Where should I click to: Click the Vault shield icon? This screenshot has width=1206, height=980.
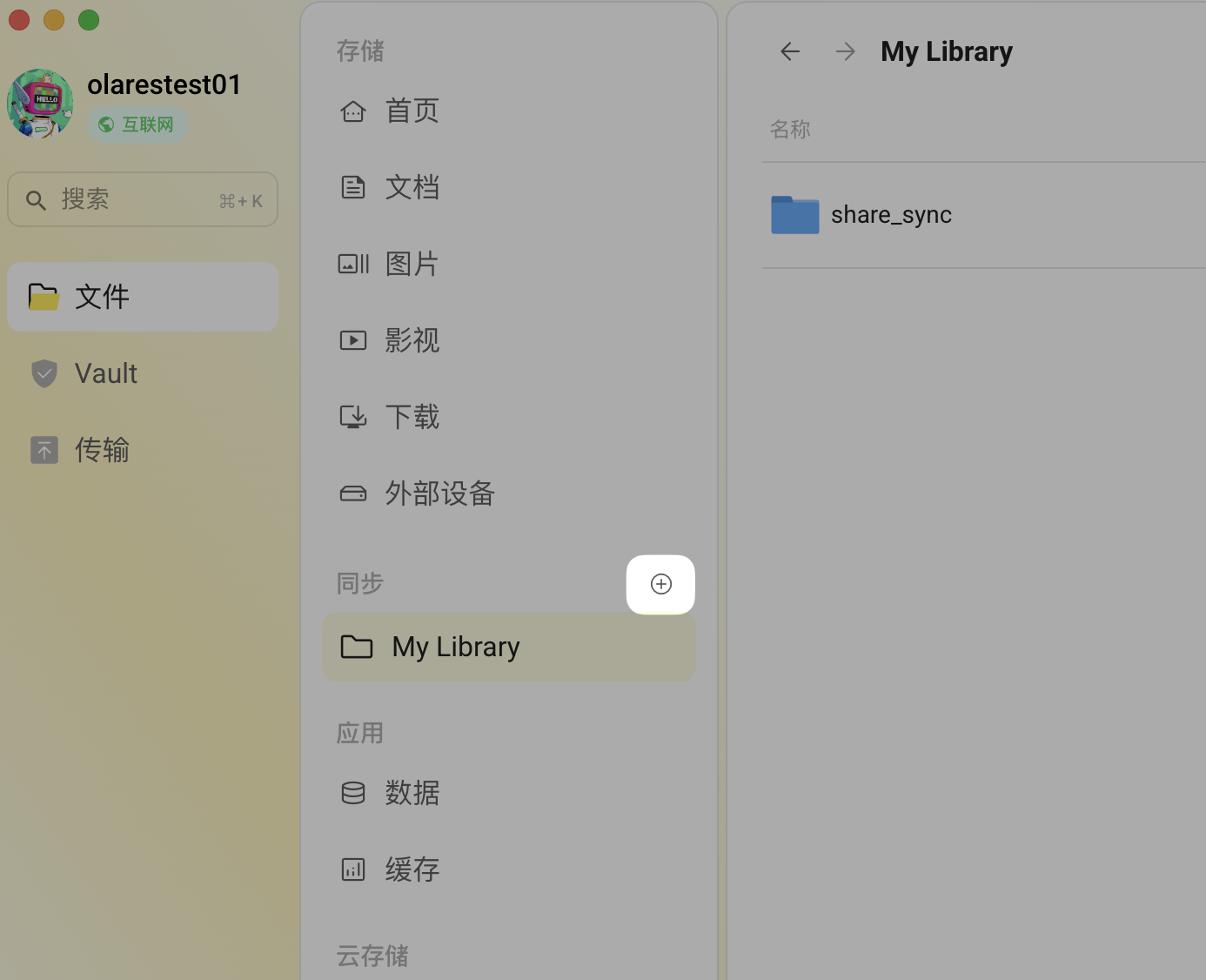[44, 373]
